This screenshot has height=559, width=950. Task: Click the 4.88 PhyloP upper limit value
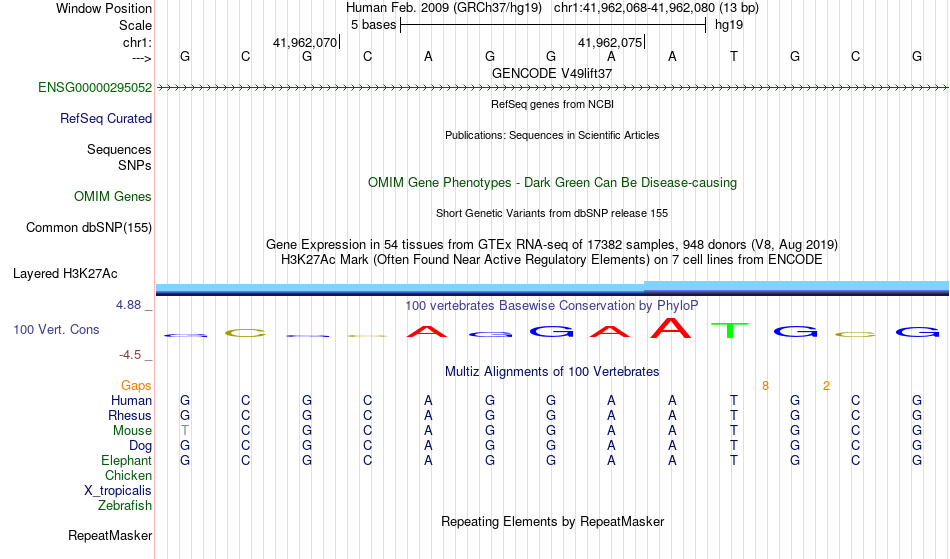click(x=129, y=305)
